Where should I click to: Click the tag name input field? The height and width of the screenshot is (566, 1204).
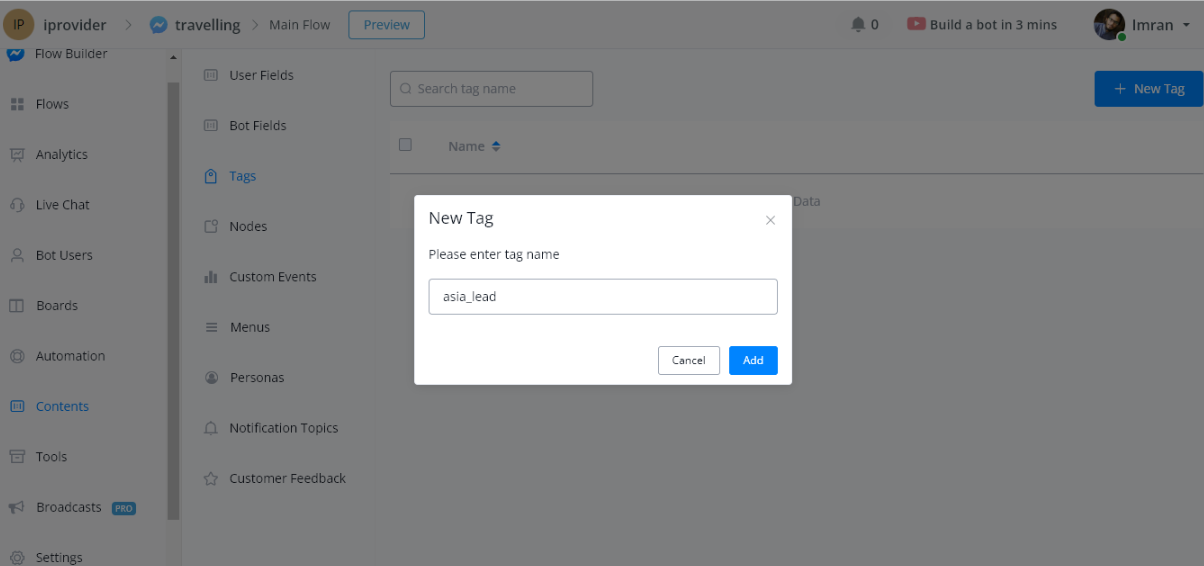point(602,297)
